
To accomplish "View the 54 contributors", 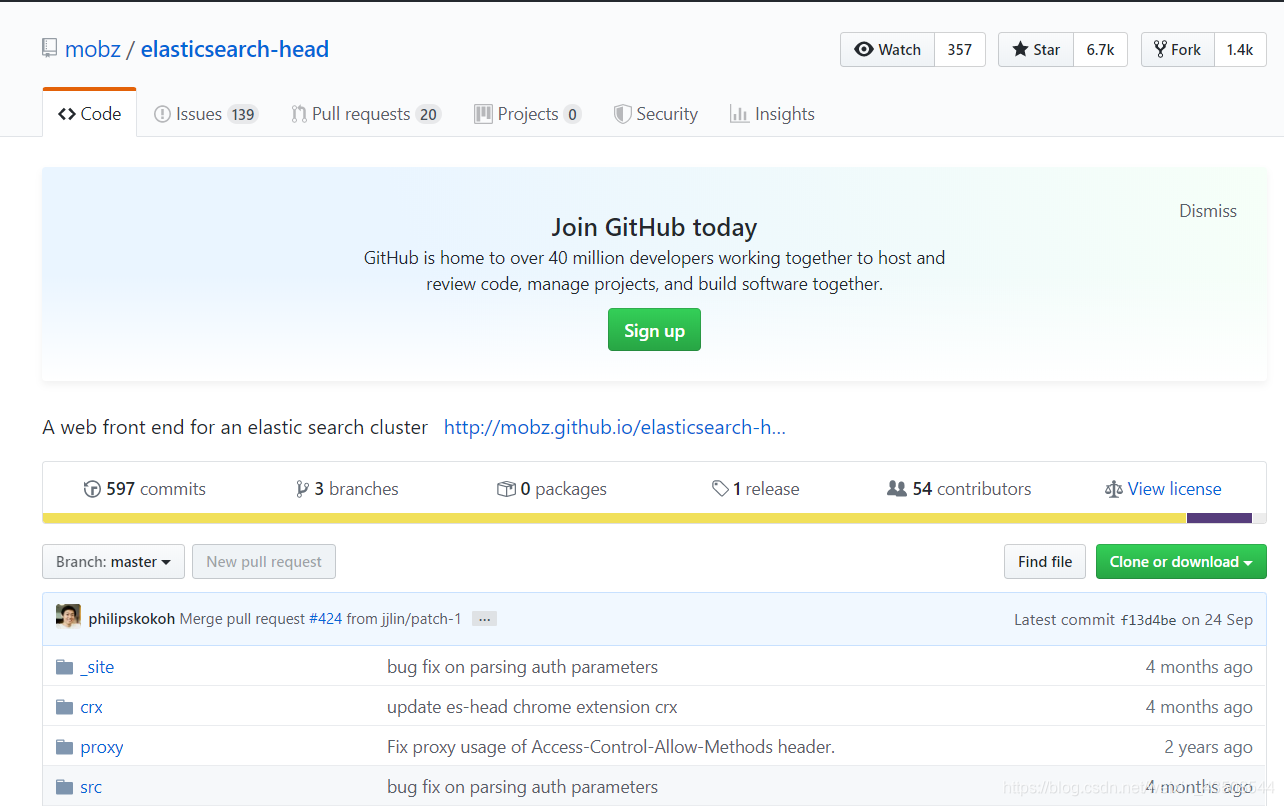I will (959, 489).
